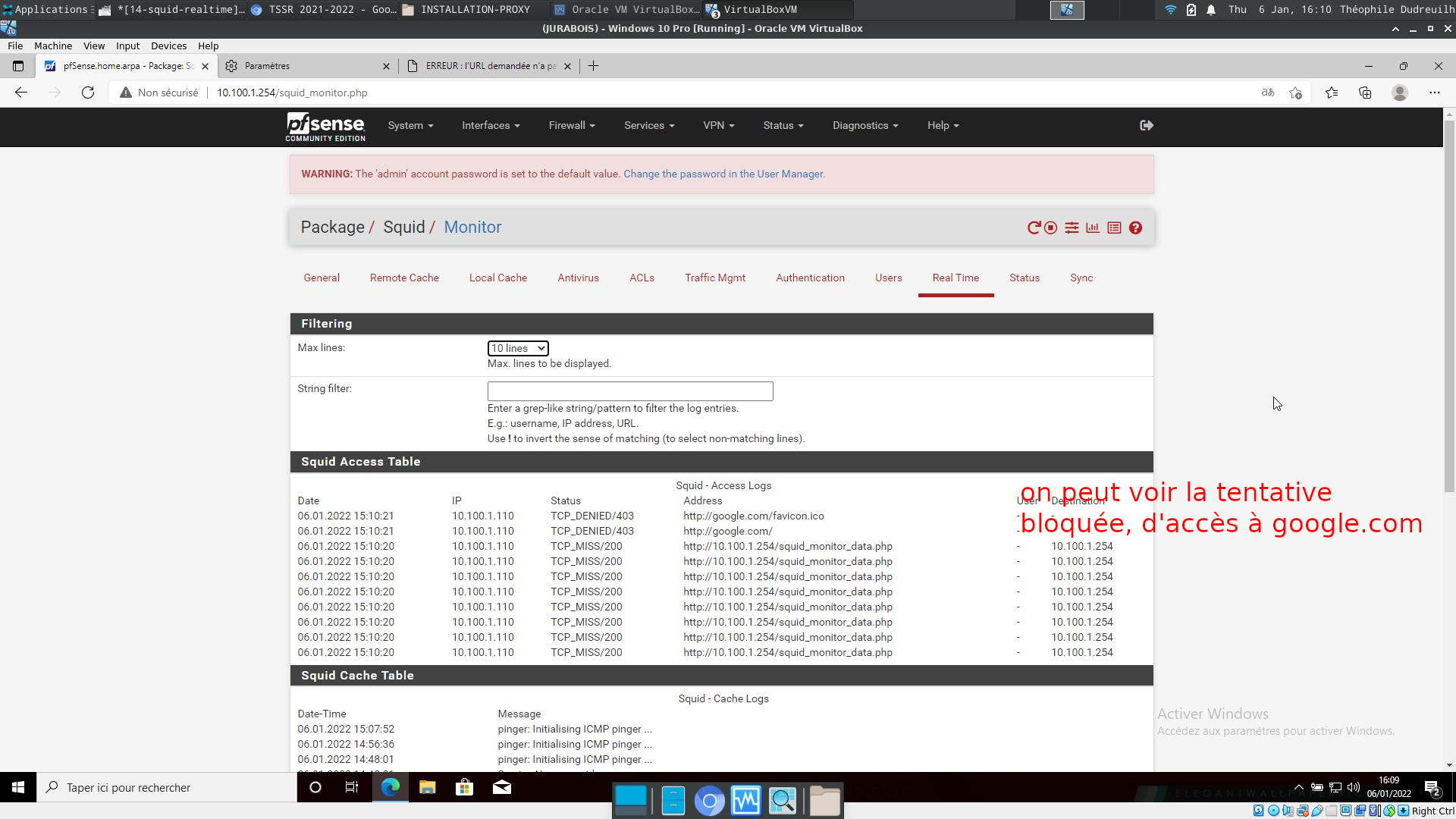Open the related status bar-chart icon
The width and height of the screenshot is (1456, 819).
(1093, 227)
